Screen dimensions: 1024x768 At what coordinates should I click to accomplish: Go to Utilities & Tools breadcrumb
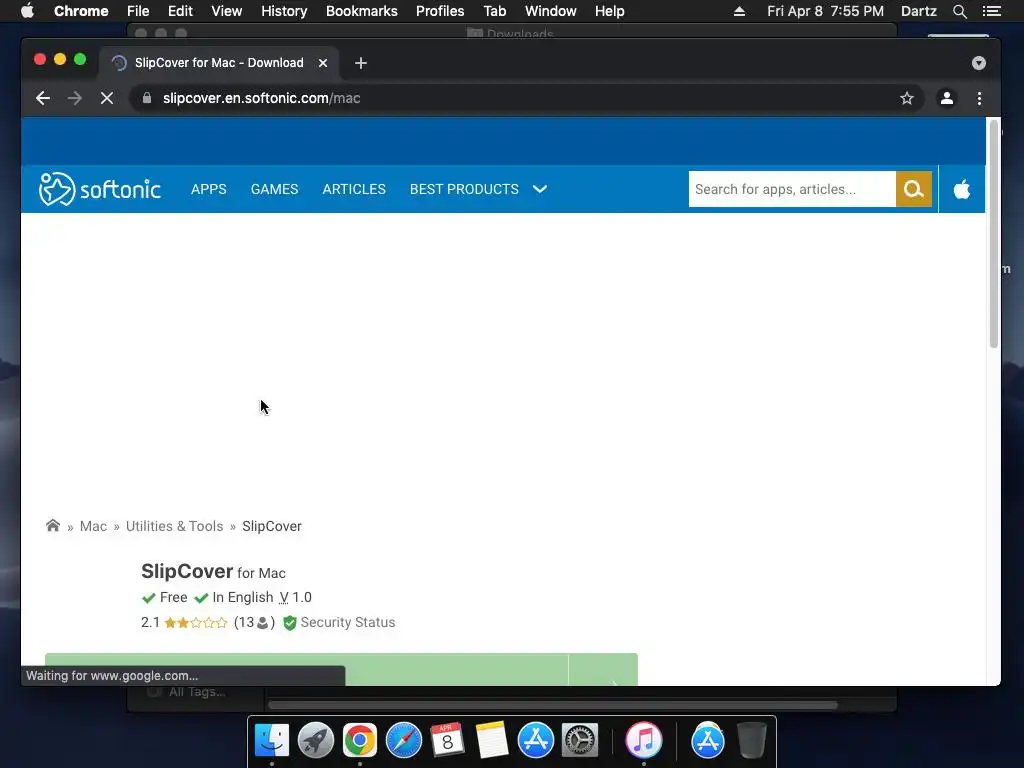coord(174,526)
